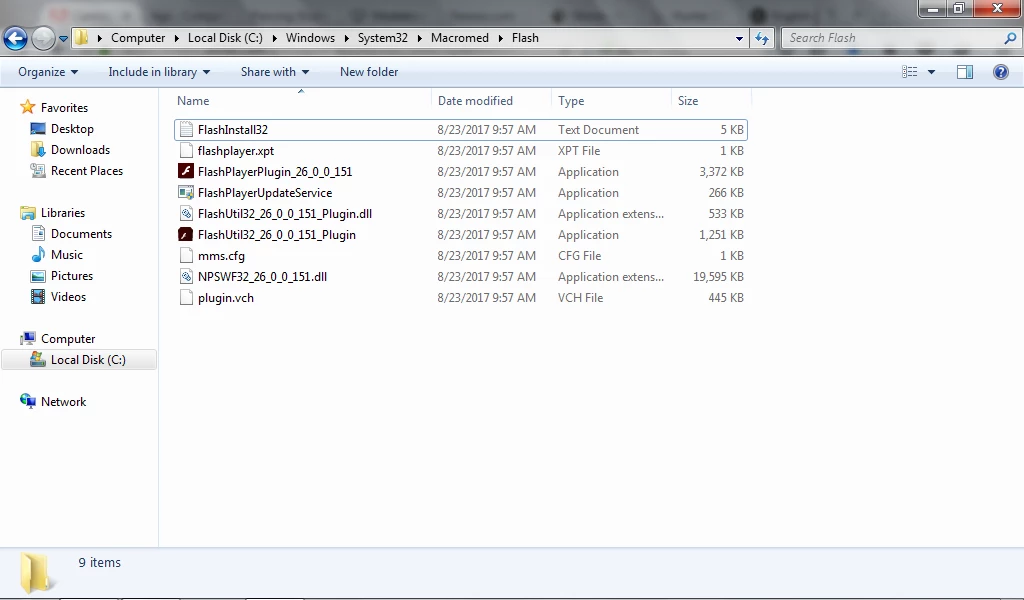Image resolution: width=1024 pixels, height=600 pixels.
Task: Expand the arrow after Macromed breadcrumb
Action: 501,38
